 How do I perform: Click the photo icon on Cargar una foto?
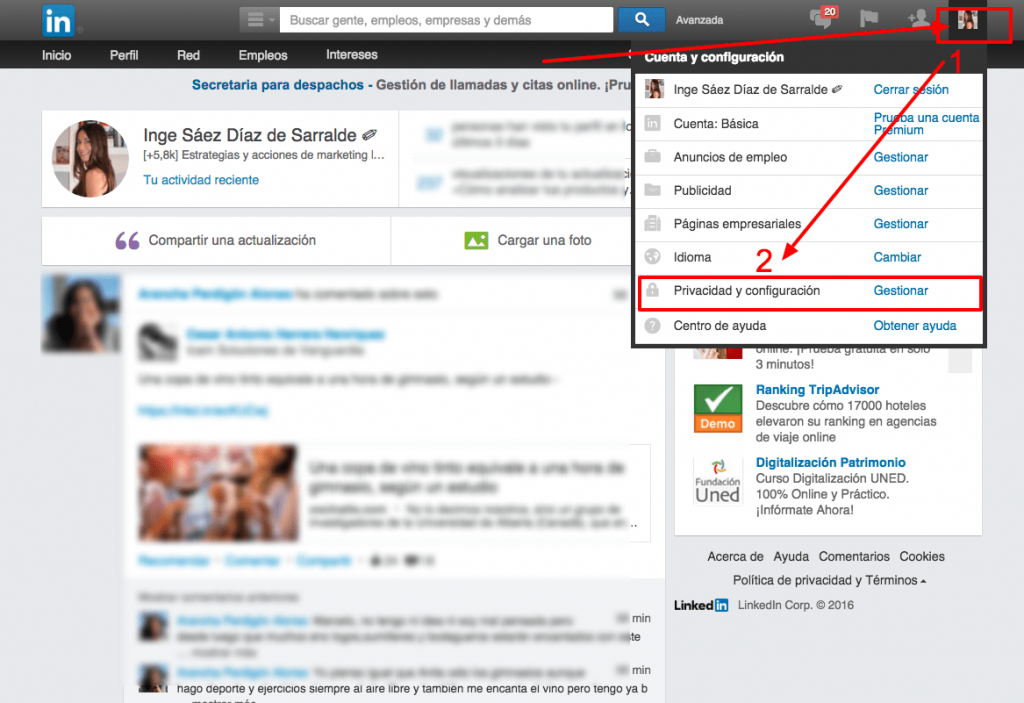tap(475, 240)
